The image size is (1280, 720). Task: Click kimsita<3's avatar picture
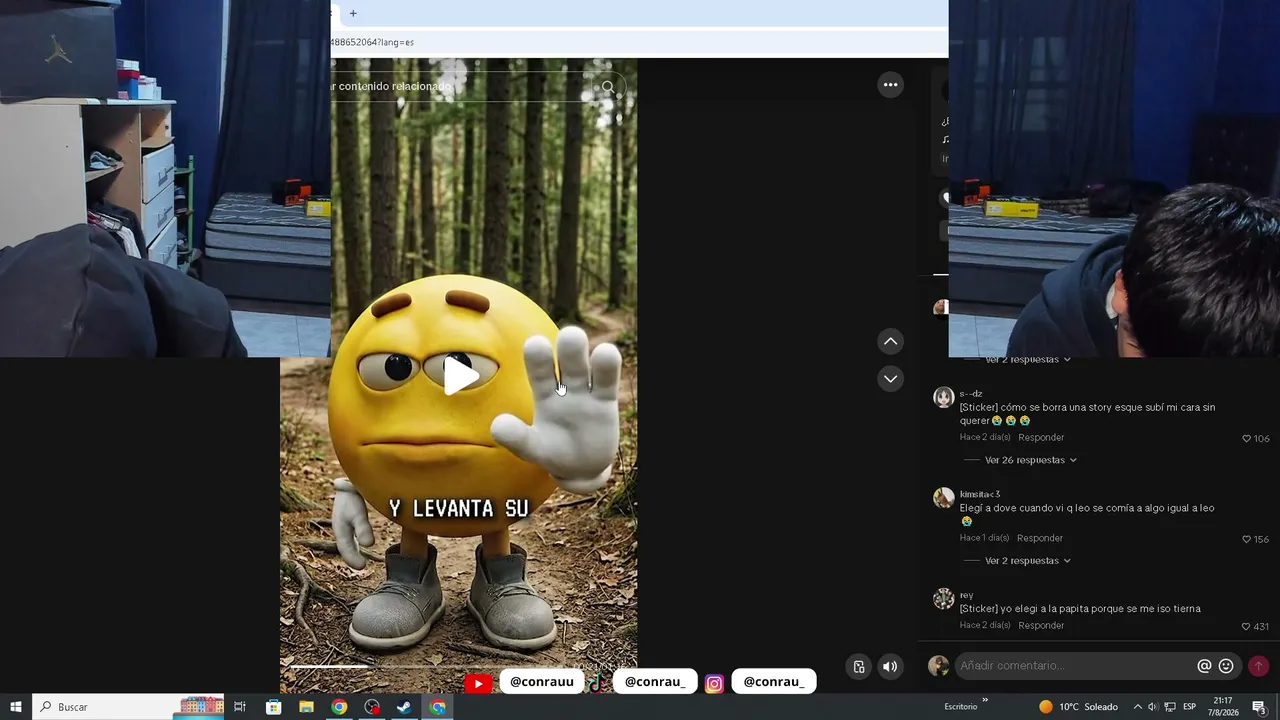pos(943,498)
